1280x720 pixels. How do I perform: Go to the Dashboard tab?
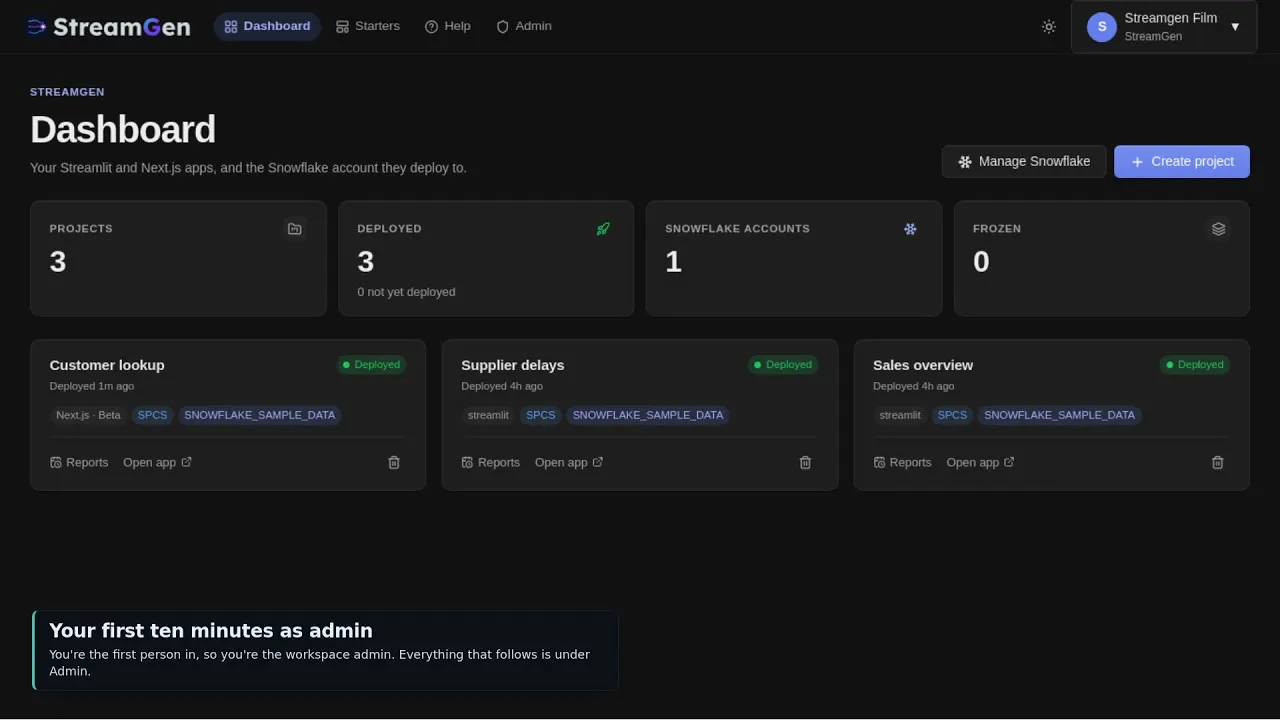pyautogui.click(x=267, y=26)
